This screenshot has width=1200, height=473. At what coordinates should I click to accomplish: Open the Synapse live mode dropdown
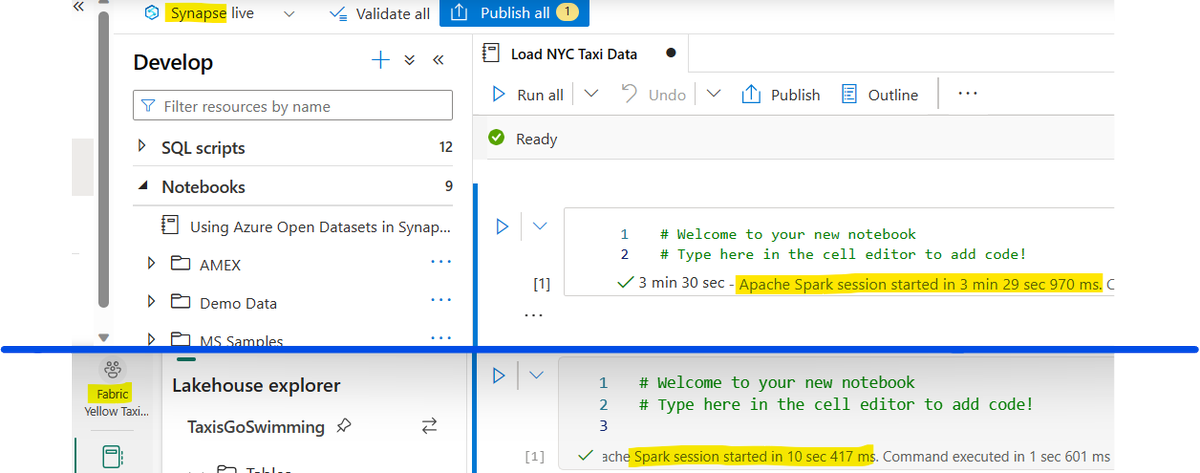coord(289,14)
